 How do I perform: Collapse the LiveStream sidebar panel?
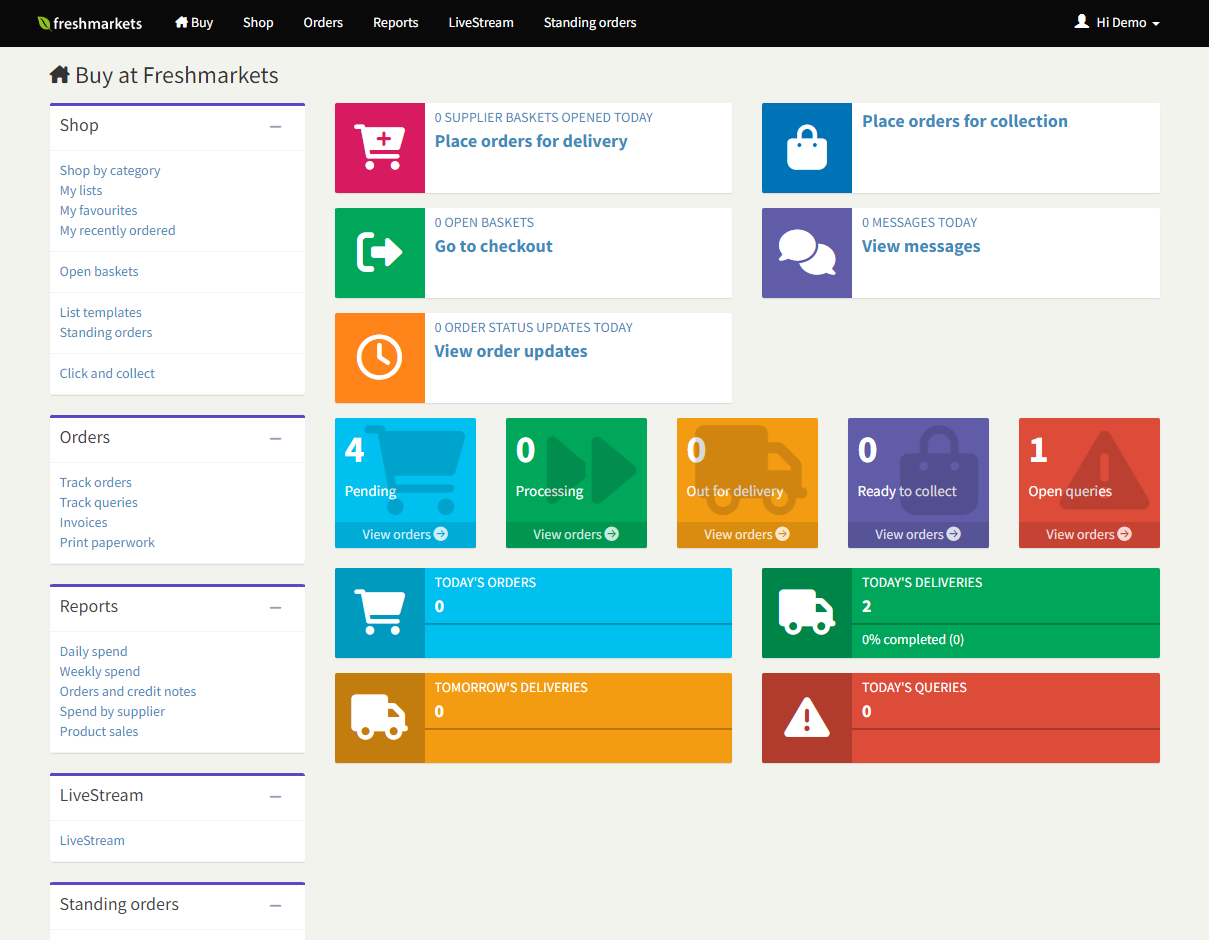[276, 797]
